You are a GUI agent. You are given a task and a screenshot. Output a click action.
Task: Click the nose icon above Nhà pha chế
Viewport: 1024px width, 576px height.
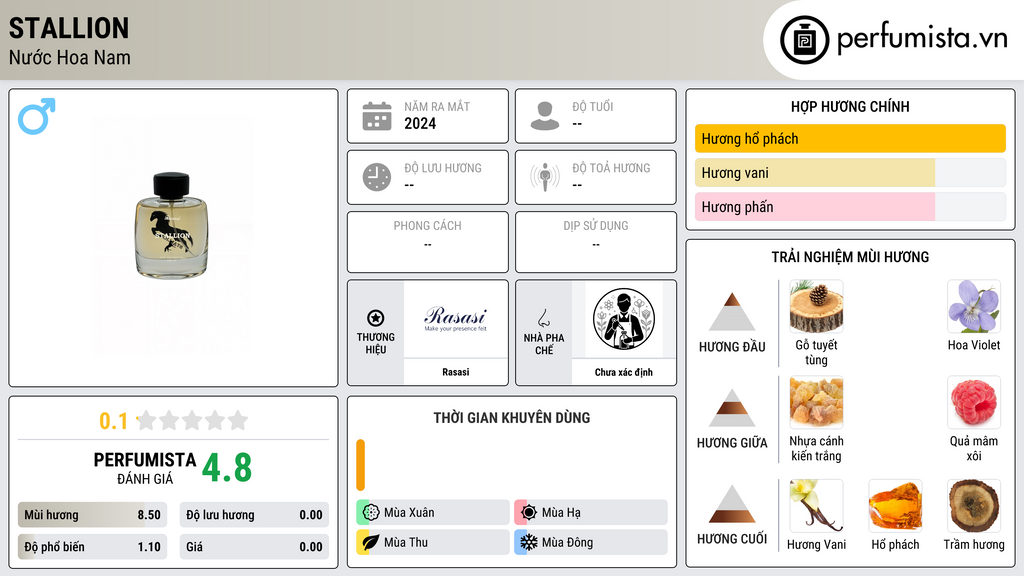pyautogui.click(x=543, y=318)
